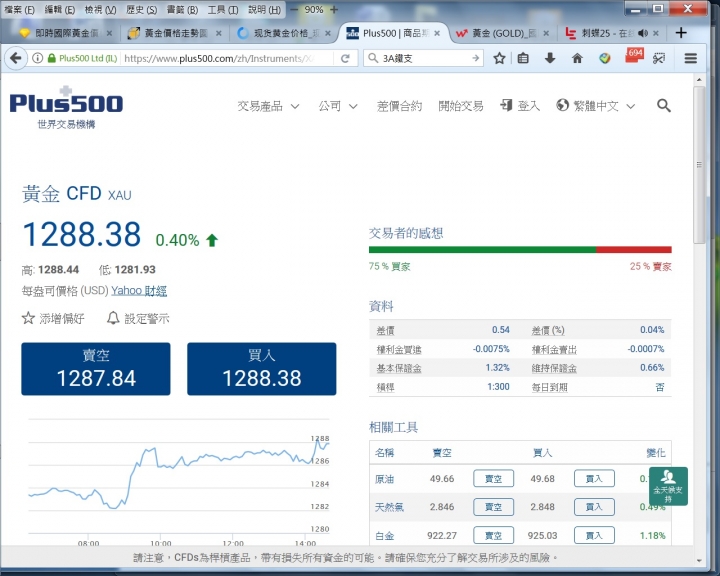Screen dimensions: 720x576
Task: Open the 說明 menu
Action: 264,10
